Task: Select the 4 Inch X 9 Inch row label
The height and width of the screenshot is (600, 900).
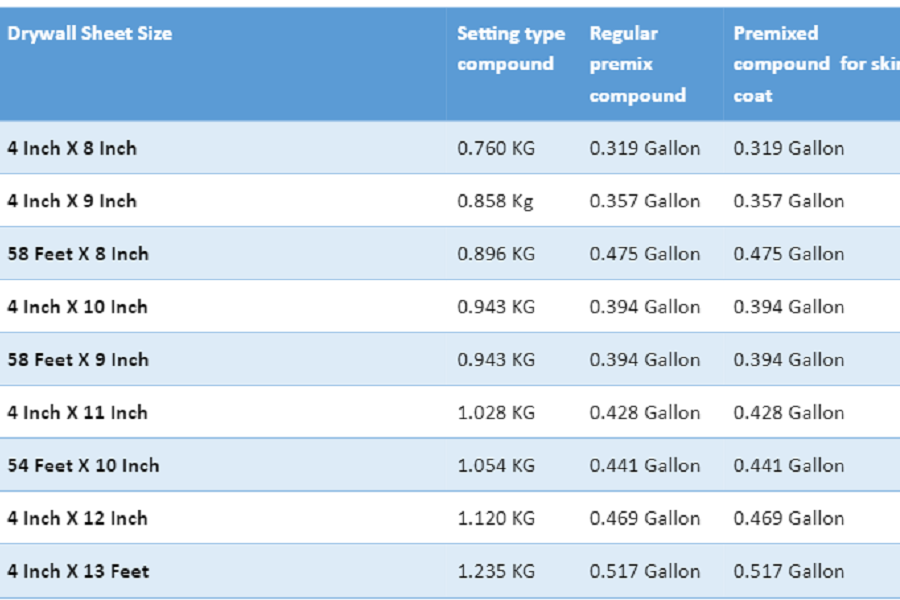Action: tap(72, 201)
